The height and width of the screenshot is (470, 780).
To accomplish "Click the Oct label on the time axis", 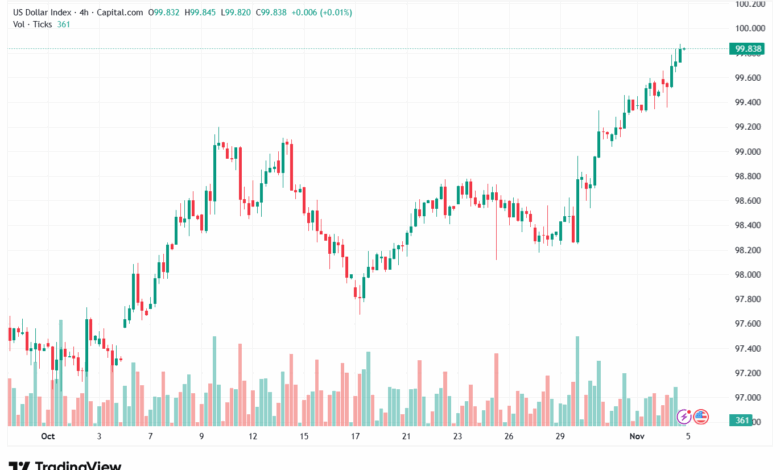I will 47,437.
